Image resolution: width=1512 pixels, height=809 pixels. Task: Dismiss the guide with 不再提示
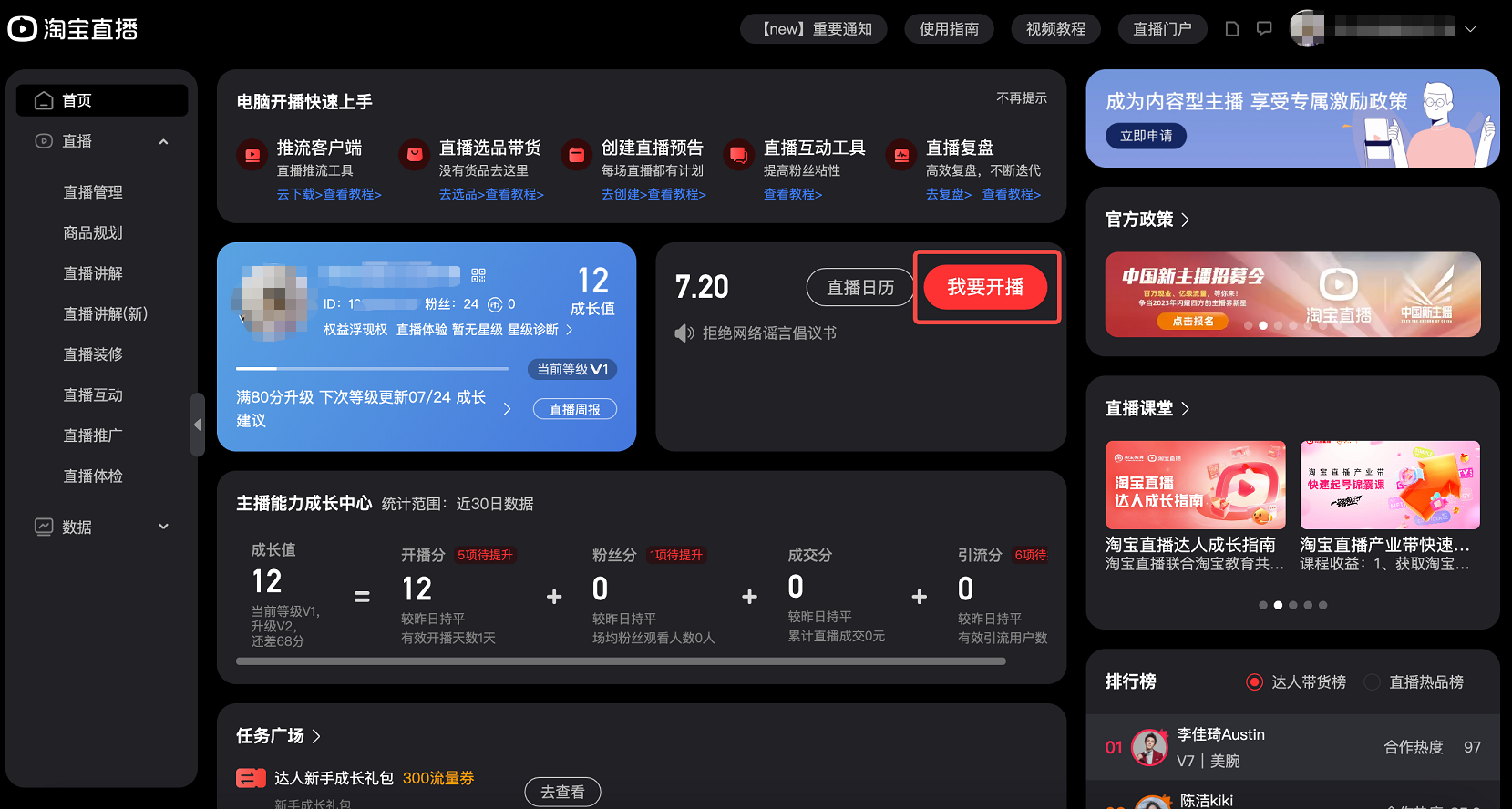1022,98
